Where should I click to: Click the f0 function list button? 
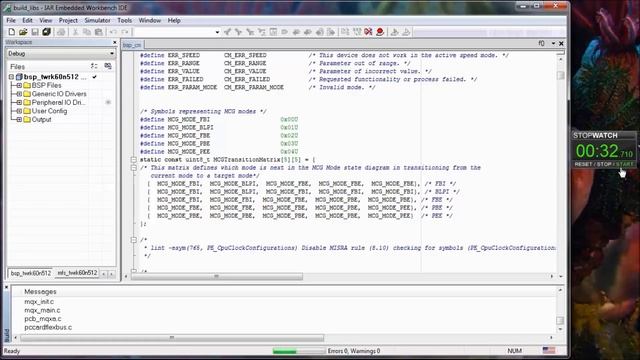(542, 43)
